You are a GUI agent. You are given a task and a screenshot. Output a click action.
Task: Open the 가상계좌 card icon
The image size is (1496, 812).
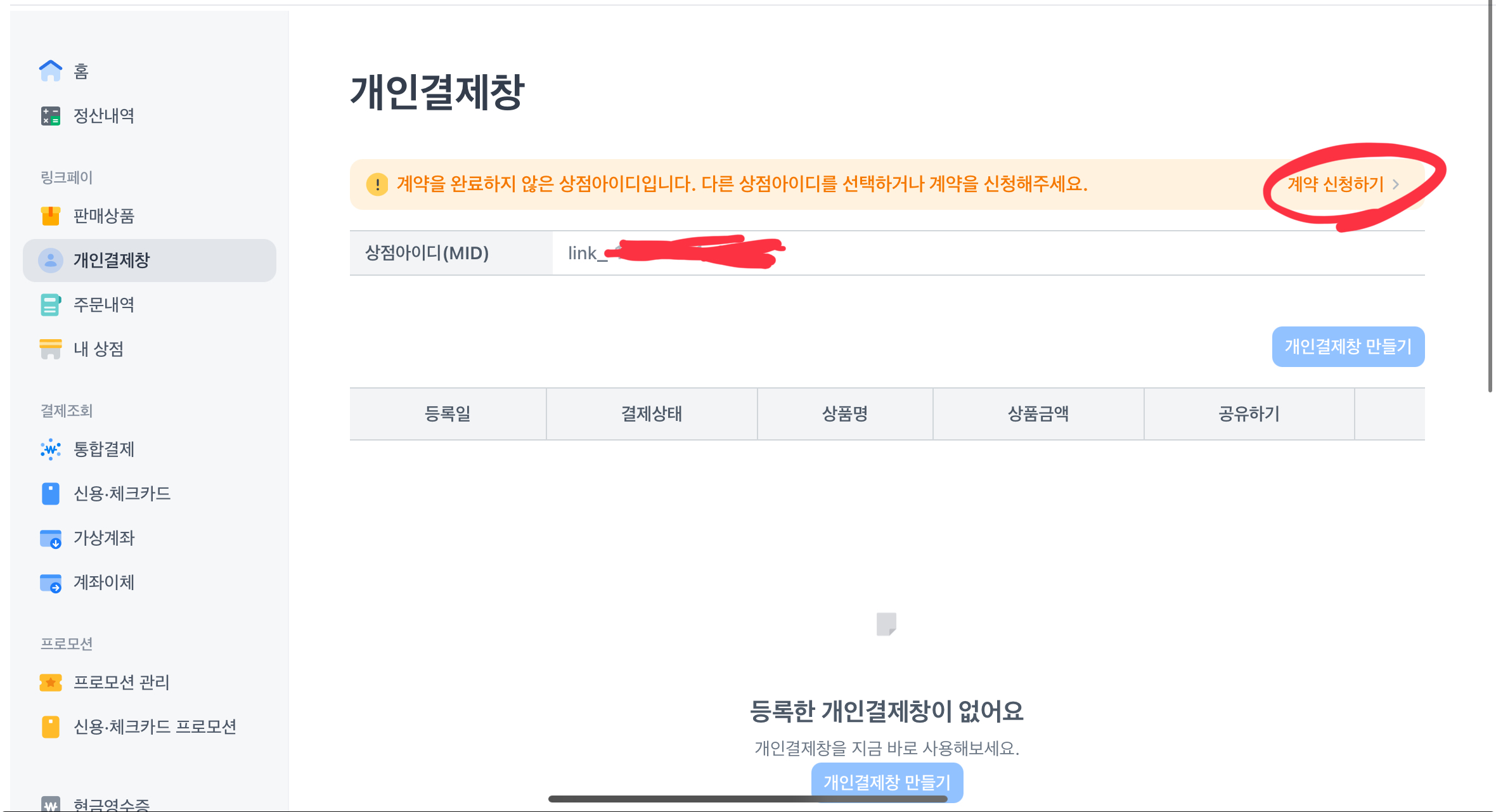(51, 538)
